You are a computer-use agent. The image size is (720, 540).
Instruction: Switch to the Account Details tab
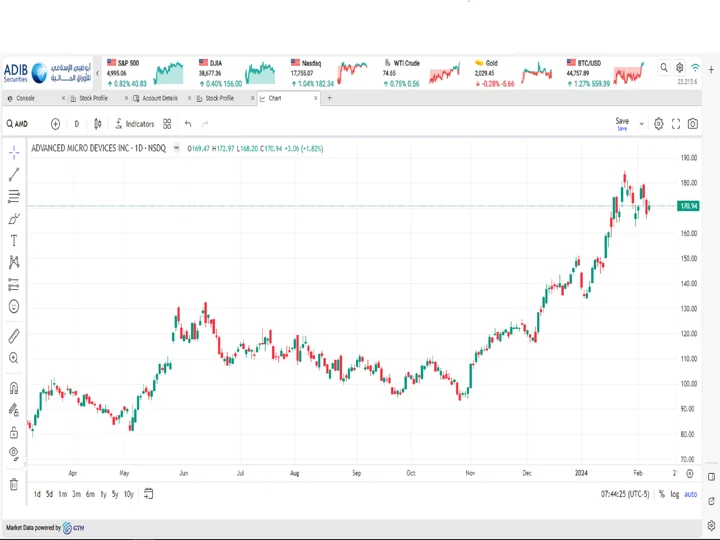pos(159,98)
